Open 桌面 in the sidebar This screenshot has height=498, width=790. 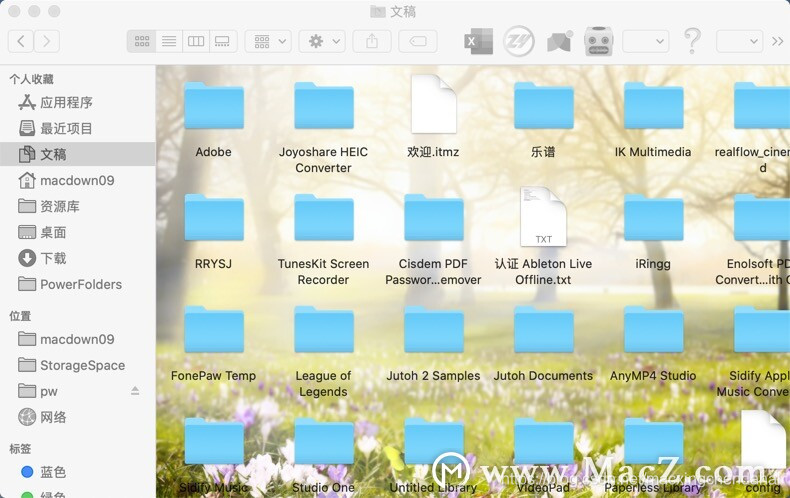tap(78, 232)
